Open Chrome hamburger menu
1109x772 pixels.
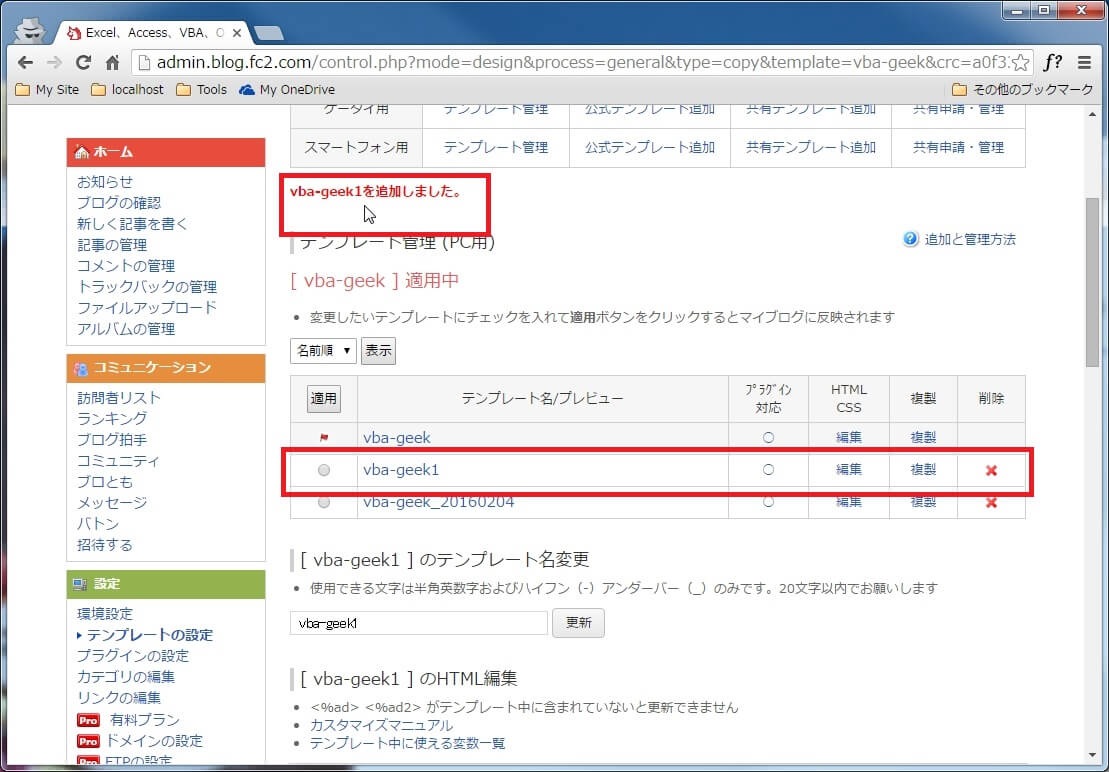coord(1085,62)
